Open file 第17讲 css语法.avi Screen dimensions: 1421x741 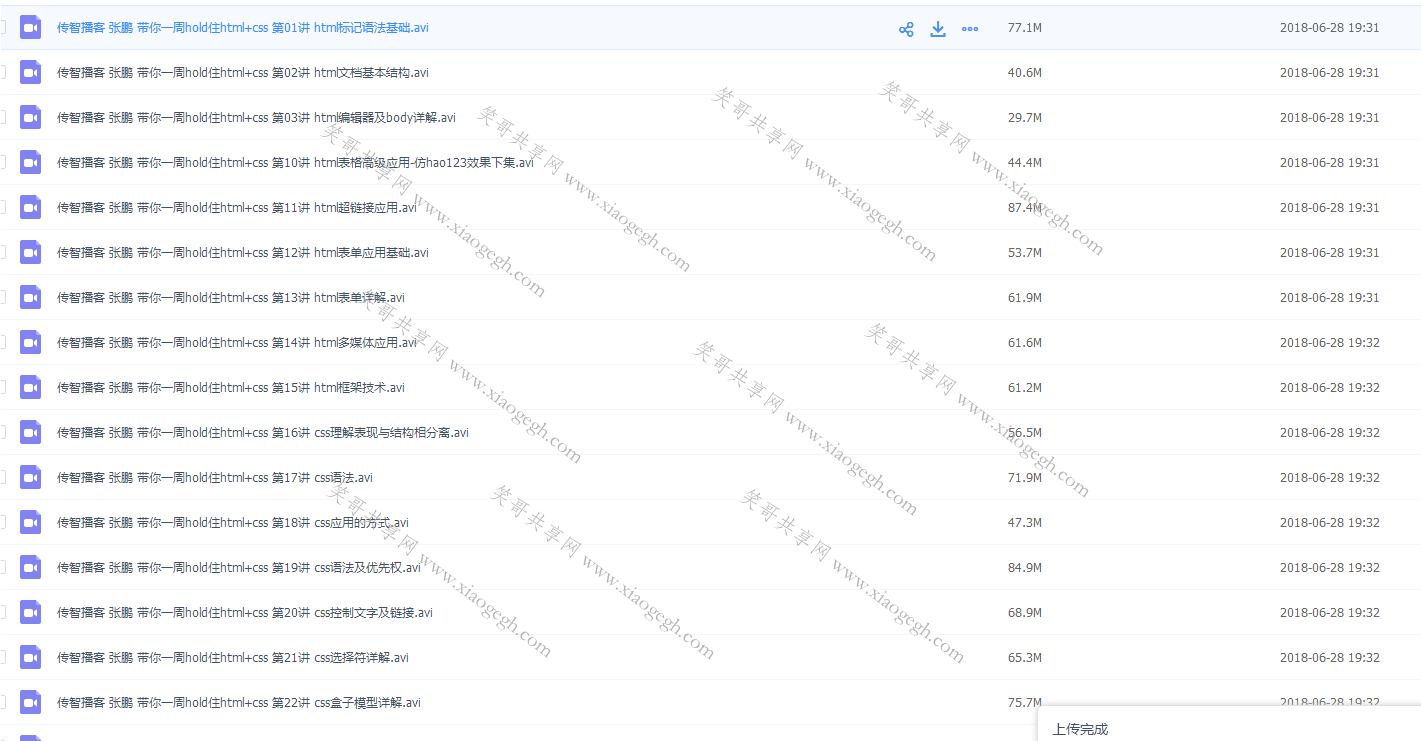click(x=215, y=478)
